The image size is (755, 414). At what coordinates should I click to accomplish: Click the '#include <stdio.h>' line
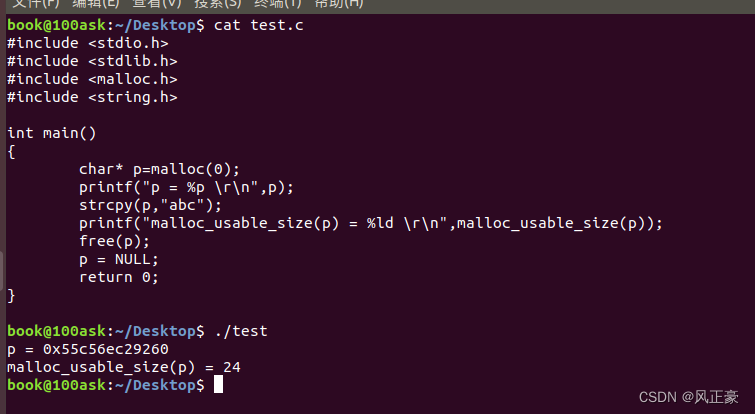click(88, 43)
